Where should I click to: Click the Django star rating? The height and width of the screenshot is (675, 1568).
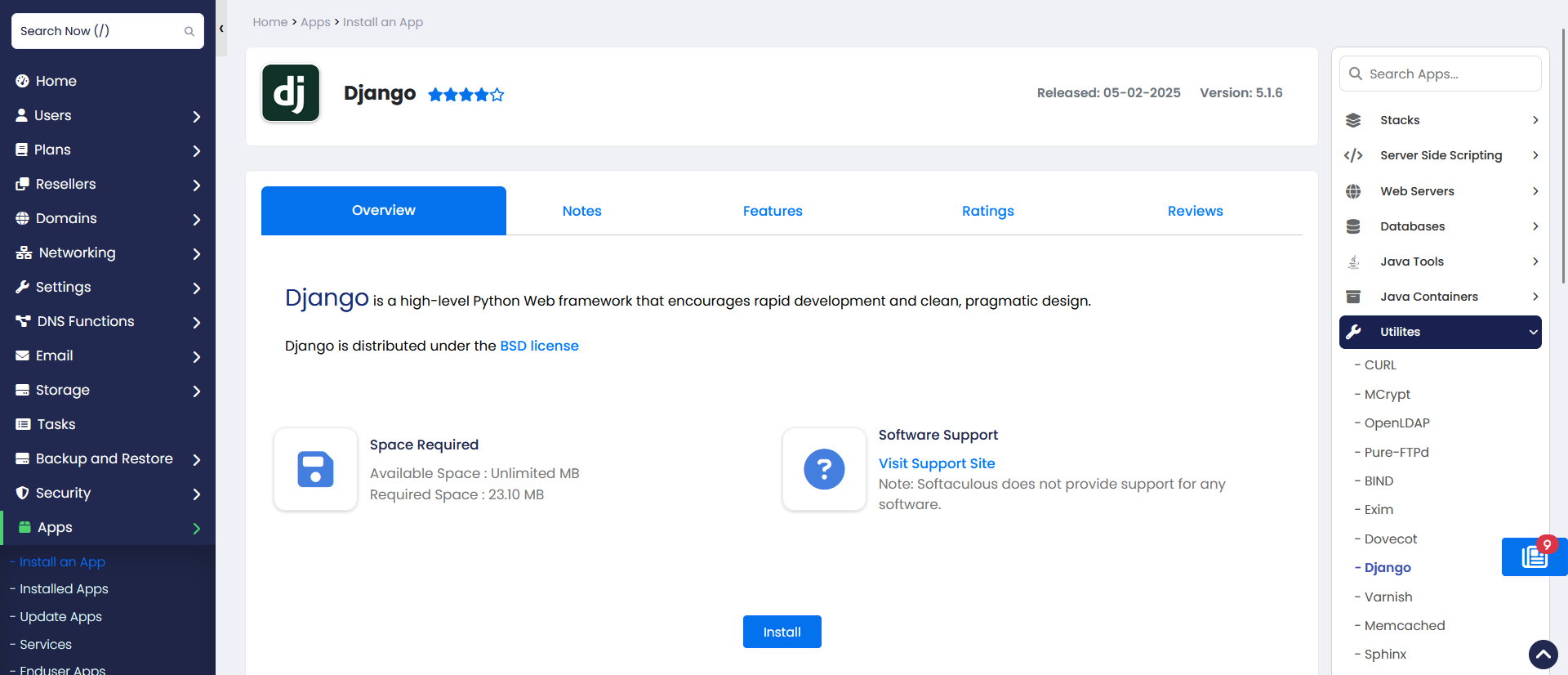[465, 95]
